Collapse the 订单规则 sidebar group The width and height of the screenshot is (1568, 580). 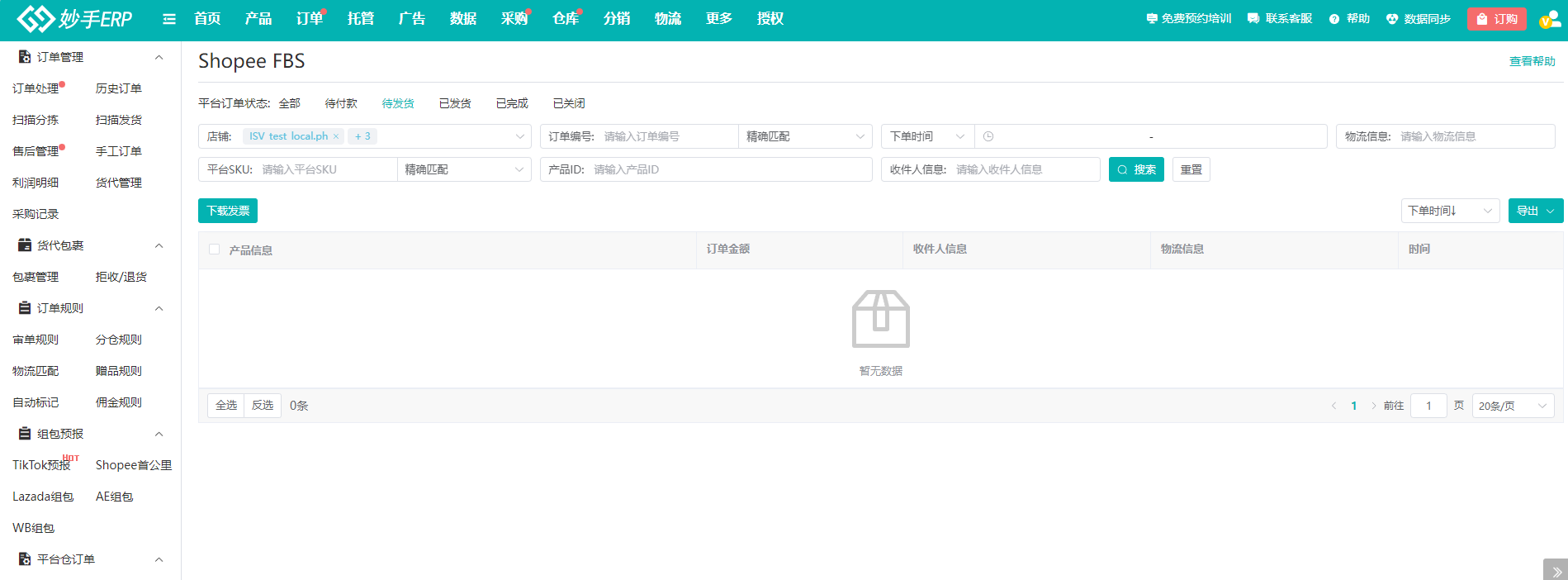tap(159, 308)
